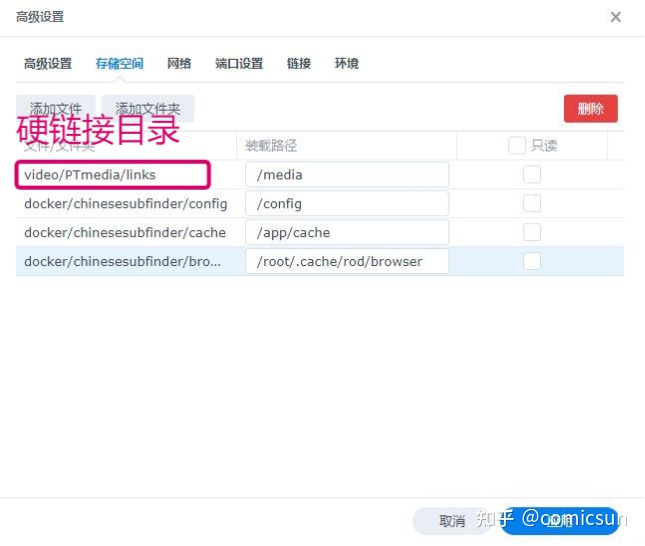Edit the /media mount path field
Screen dimensions: 645x546
[x=347, y=174]
